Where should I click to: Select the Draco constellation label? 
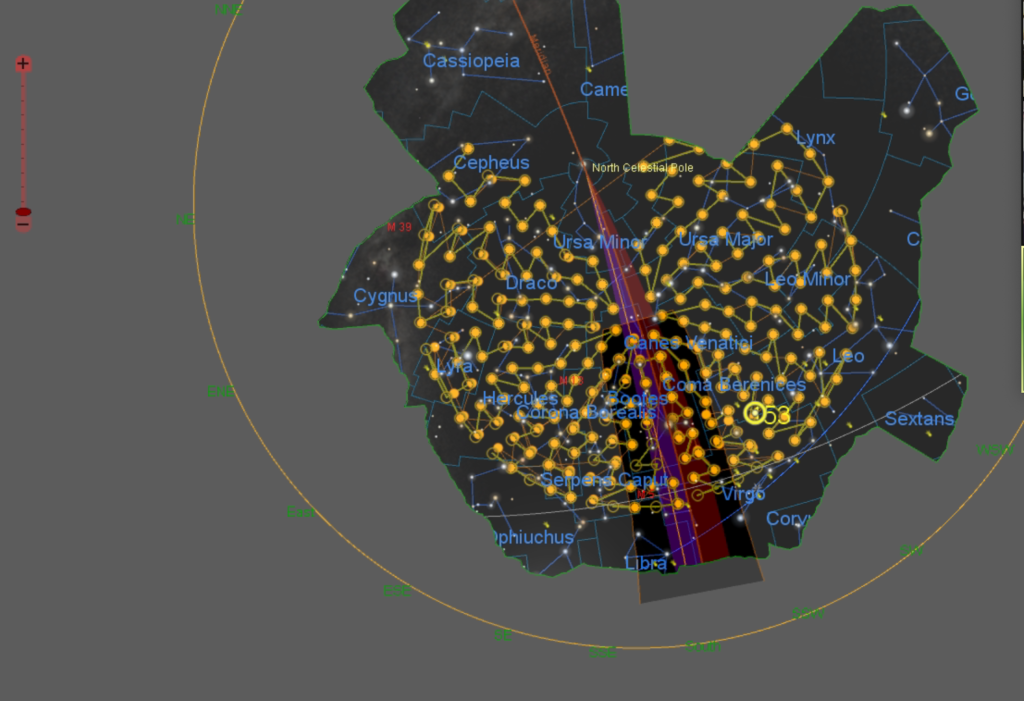pos(532,283)
